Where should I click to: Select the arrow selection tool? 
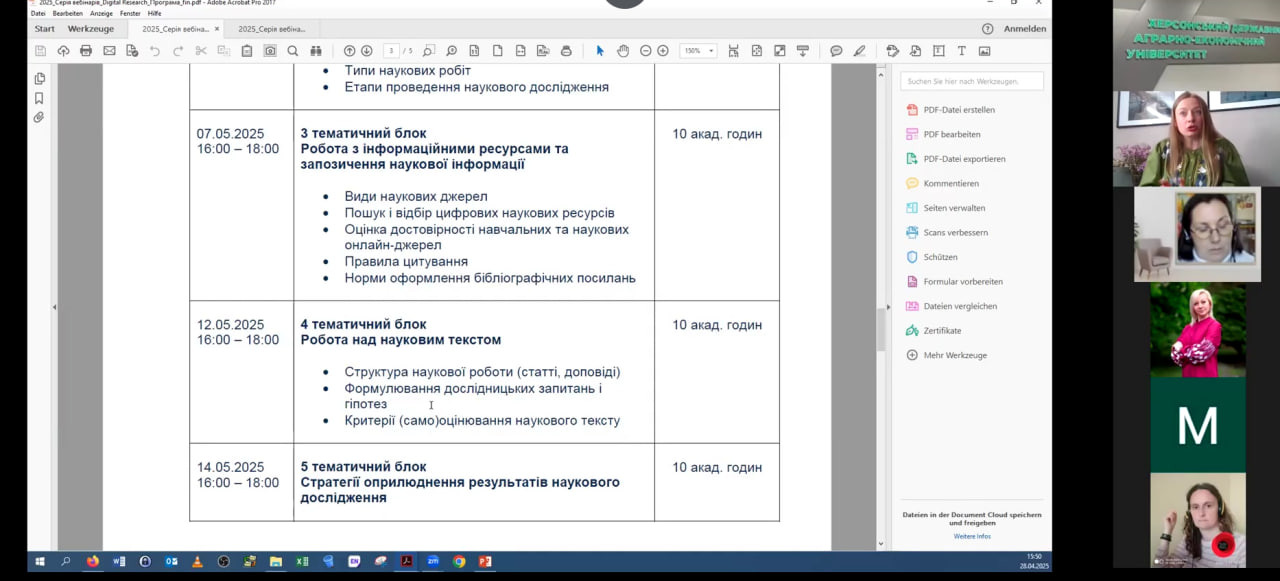click(600, 51)
